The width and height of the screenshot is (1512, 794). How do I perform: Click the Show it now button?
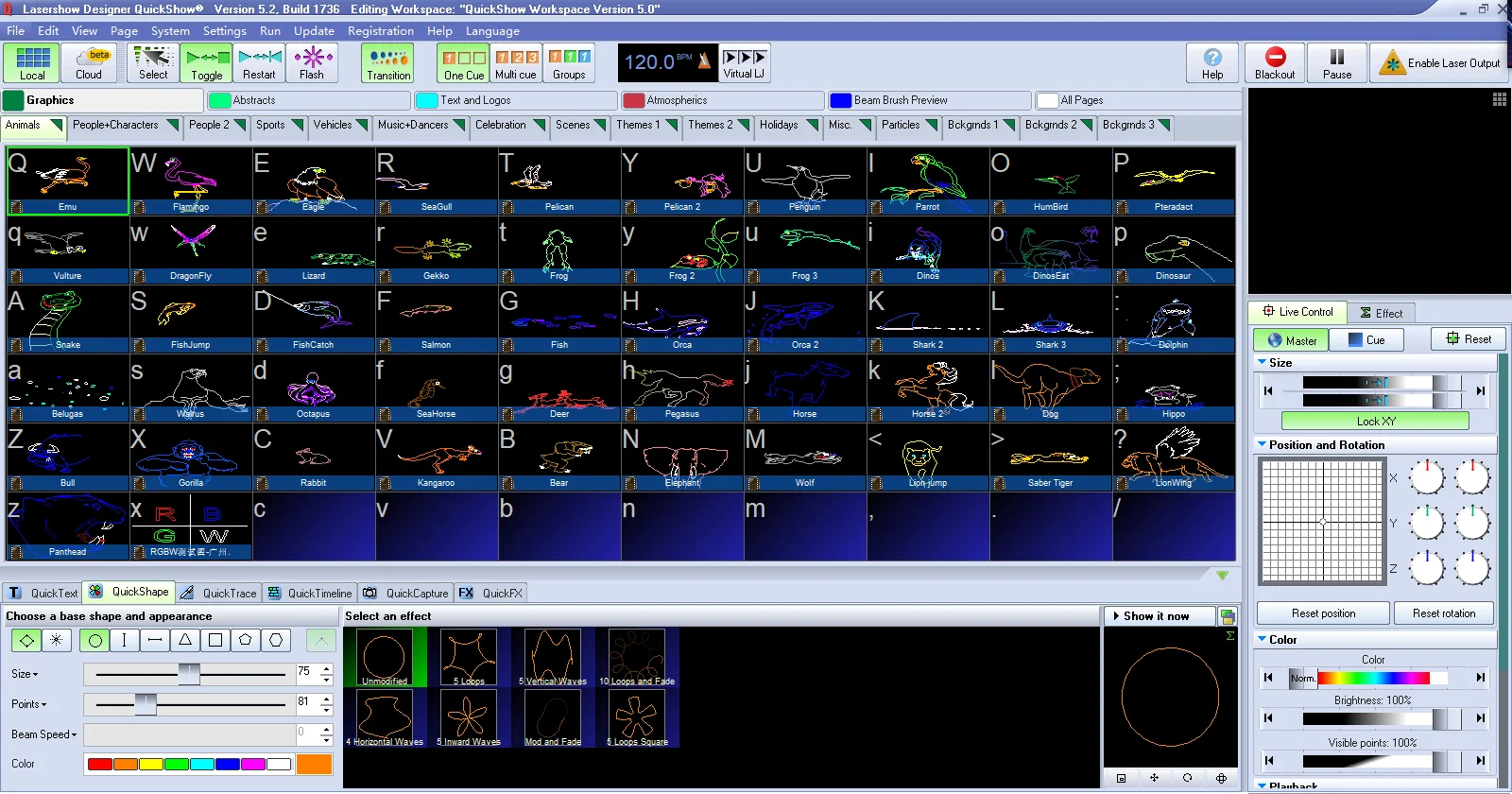click(x=1157, y=616)
